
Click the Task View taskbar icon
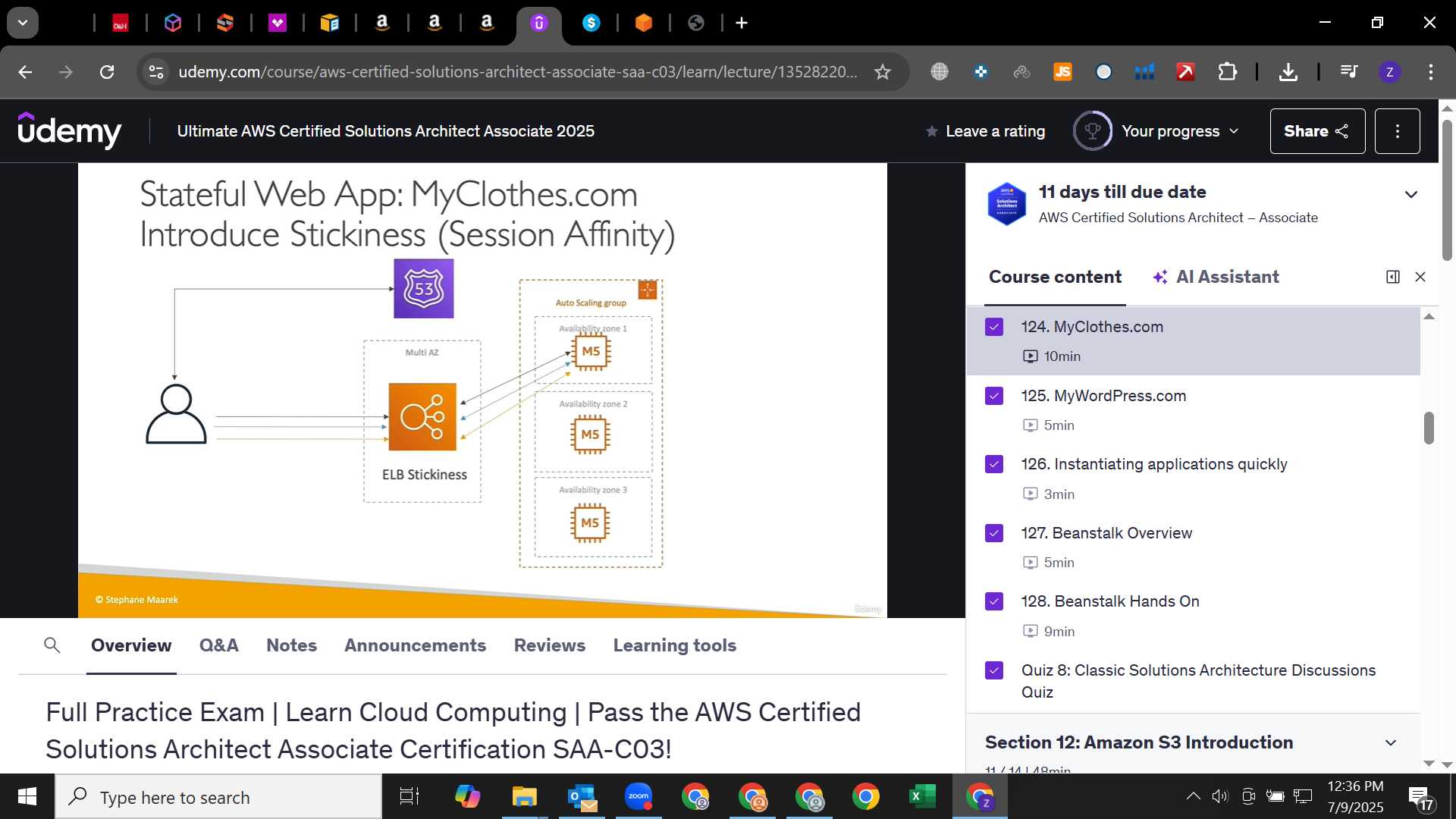(409, 797)
